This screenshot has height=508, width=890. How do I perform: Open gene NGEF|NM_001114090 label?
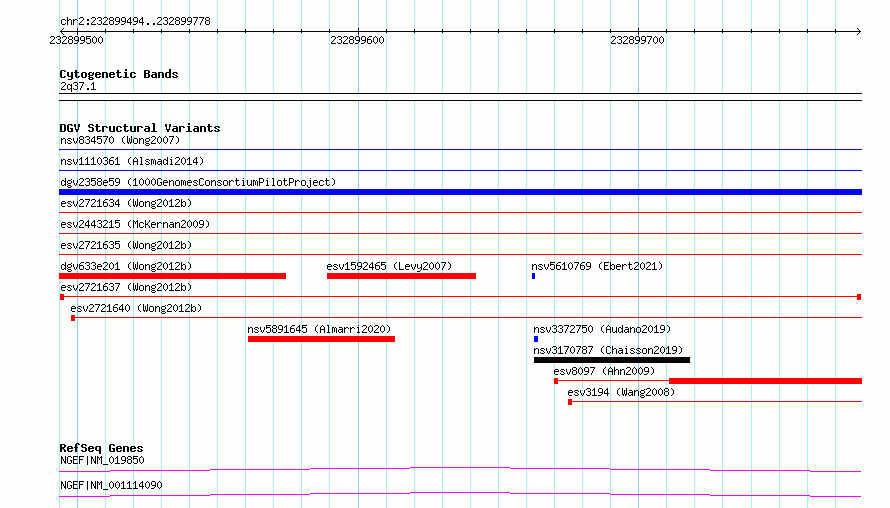(111, 485)
